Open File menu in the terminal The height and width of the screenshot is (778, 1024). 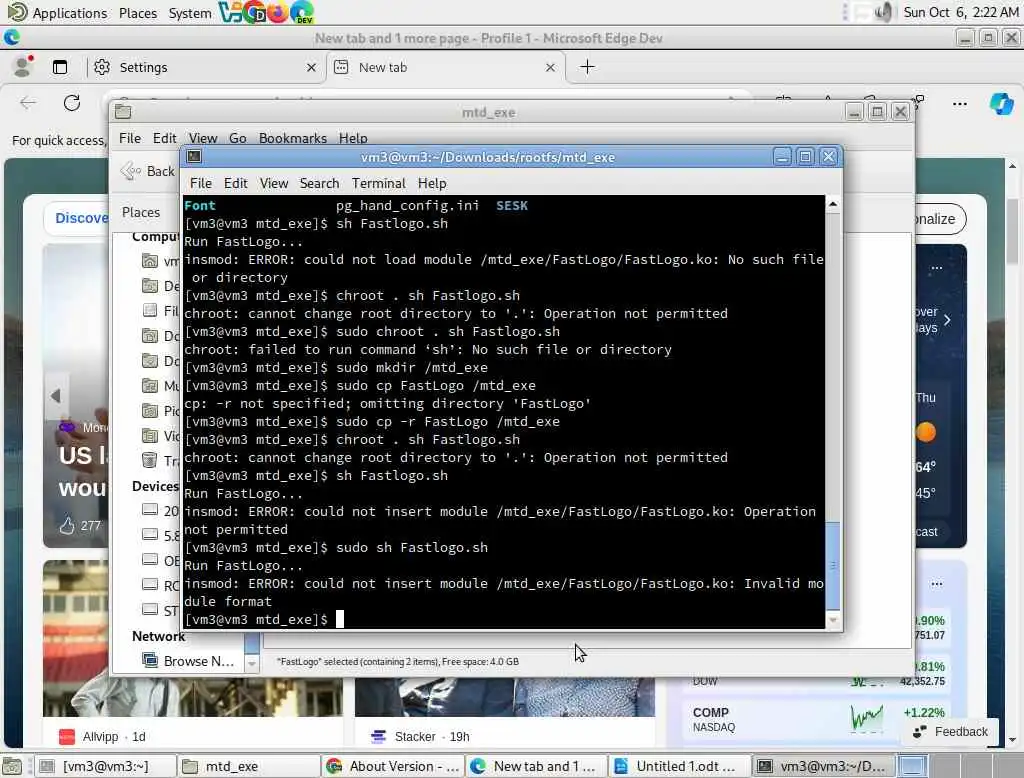200,184
